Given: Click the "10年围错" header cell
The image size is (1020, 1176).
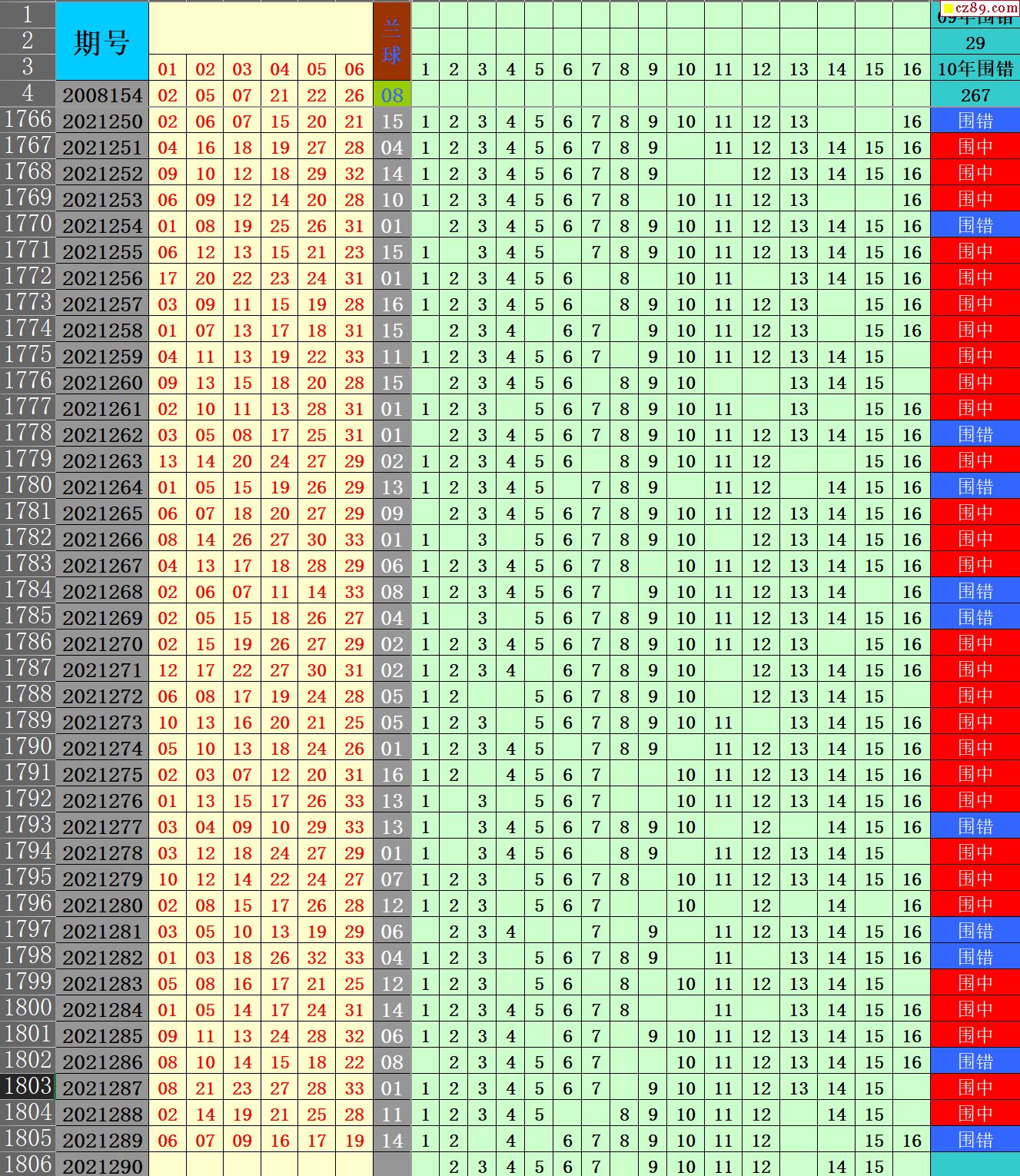Looking at the screenshot, I should pos(975,68).
